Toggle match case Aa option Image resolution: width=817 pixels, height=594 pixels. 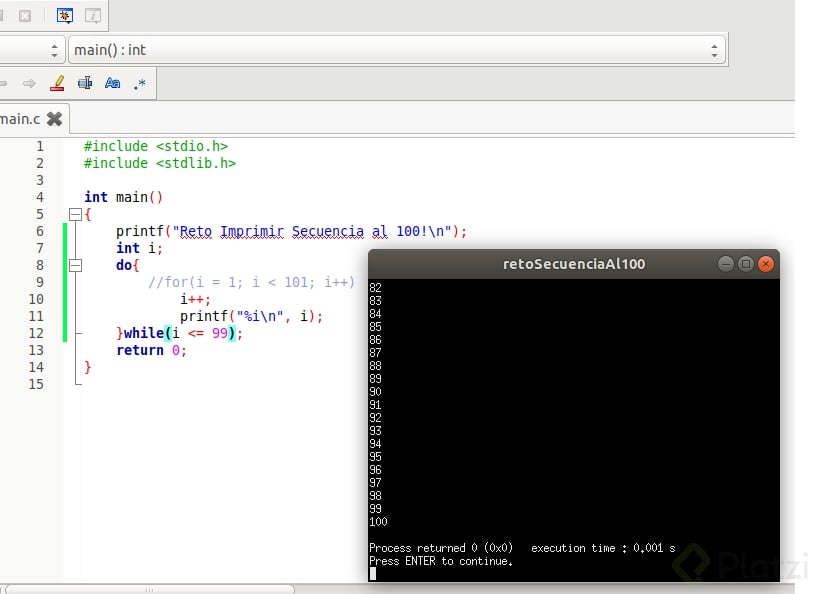[x=112, y=83]
